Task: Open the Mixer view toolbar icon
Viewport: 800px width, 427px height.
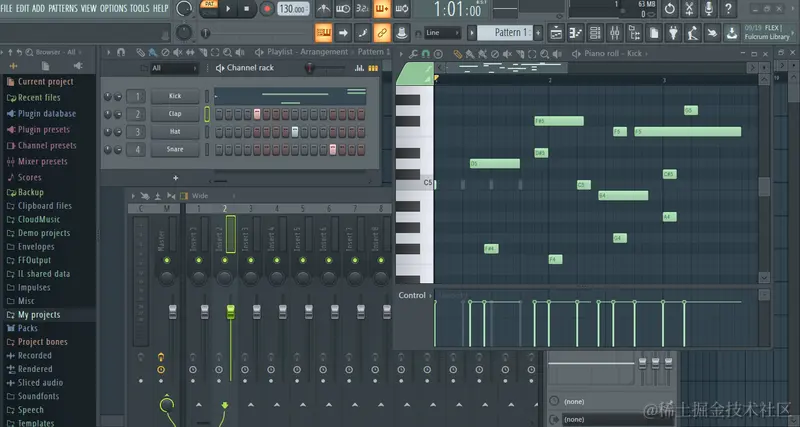Action: coord(615,33)
